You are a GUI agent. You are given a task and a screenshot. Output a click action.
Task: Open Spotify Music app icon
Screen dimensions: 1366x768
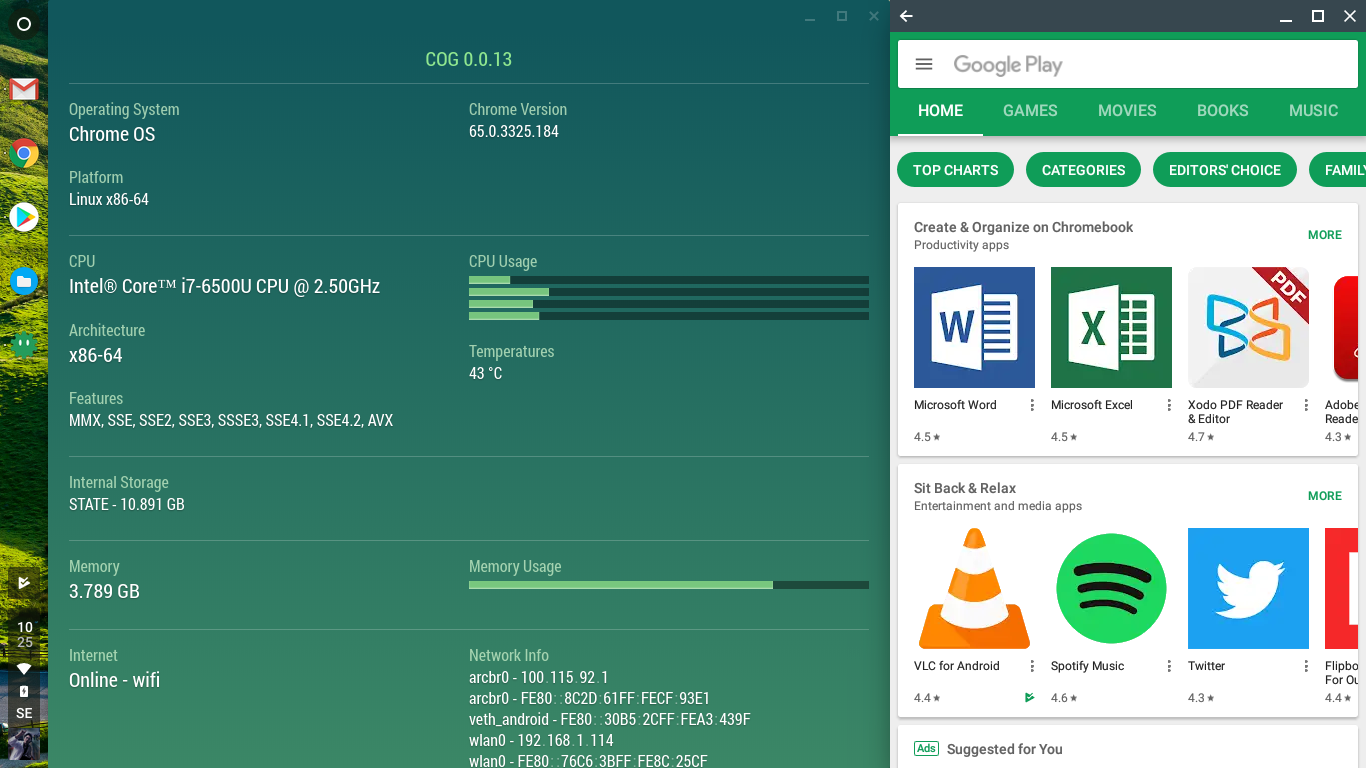[x=1111, y=588]
